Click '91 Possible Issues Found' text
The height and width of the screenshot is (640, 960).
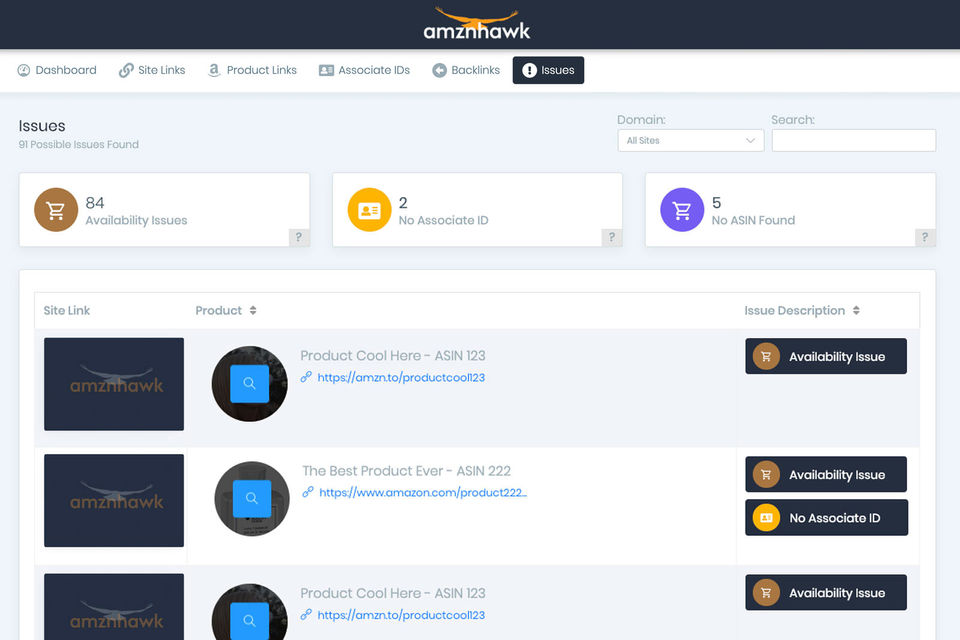coord(78,145)
